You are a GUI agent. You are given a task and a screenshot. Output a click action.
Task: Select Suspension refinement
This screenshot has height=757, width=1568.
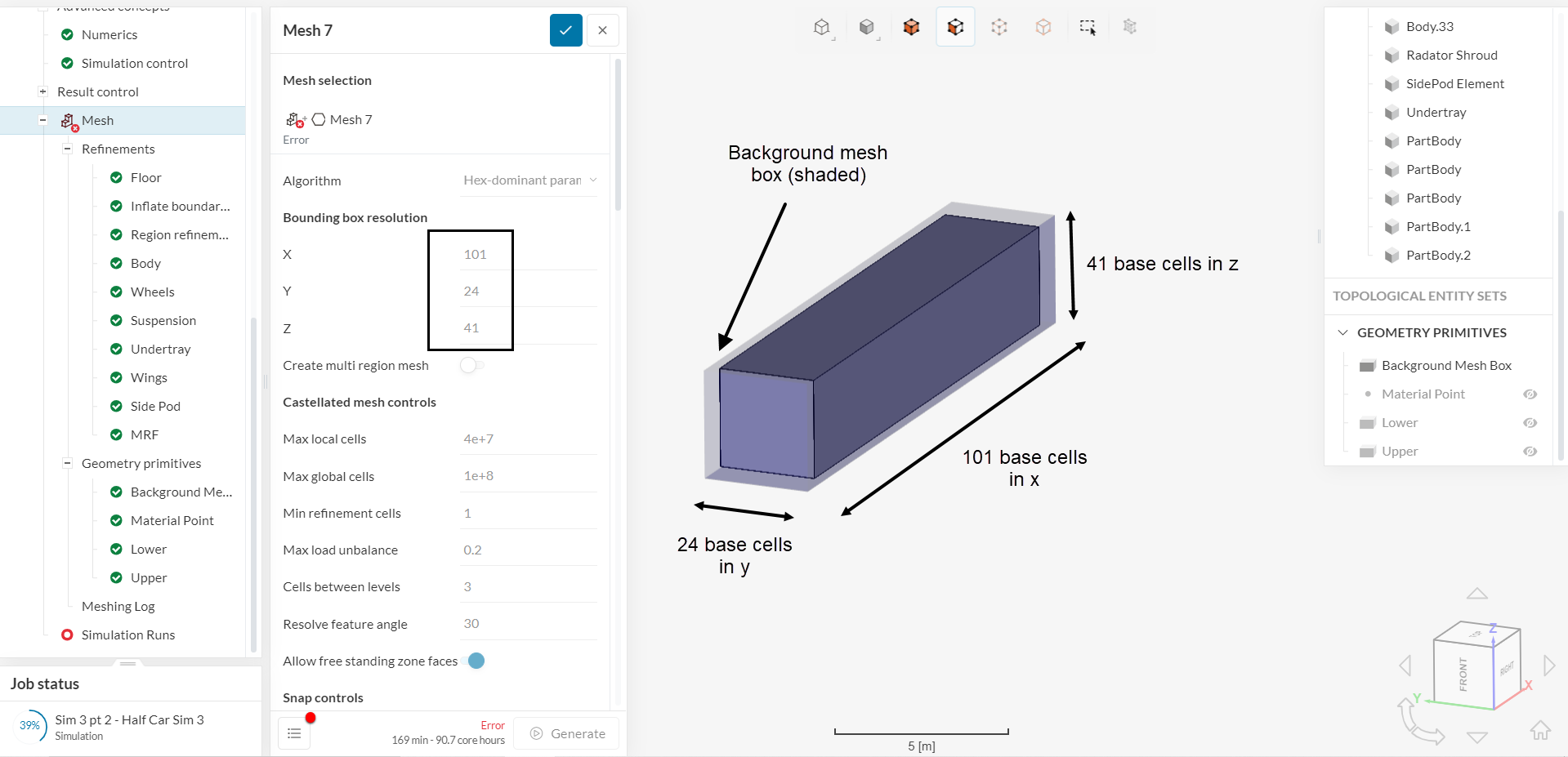click(163, 320)
